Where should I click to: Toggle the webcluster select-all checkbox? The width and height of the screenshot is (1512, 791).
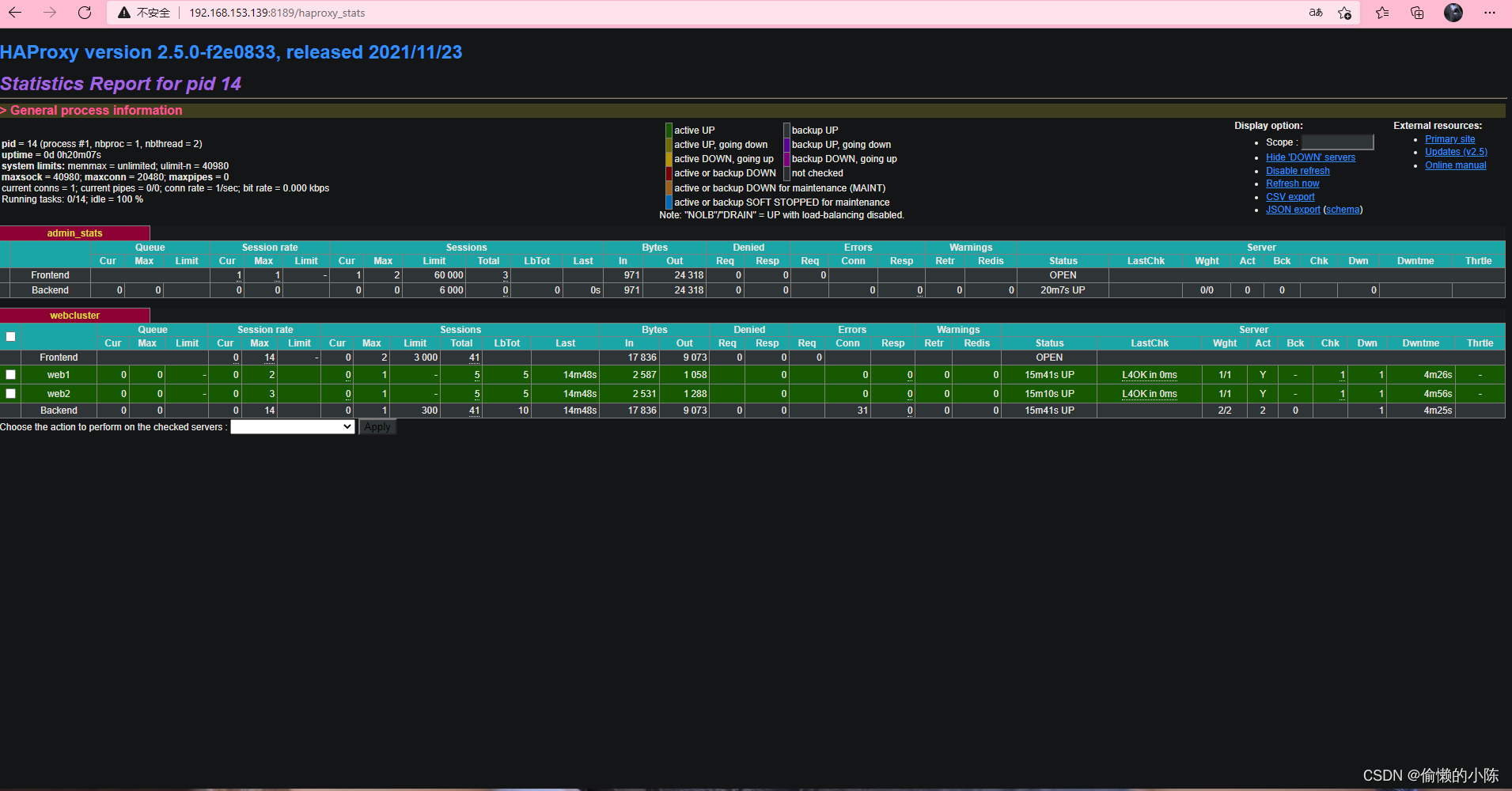11,336
